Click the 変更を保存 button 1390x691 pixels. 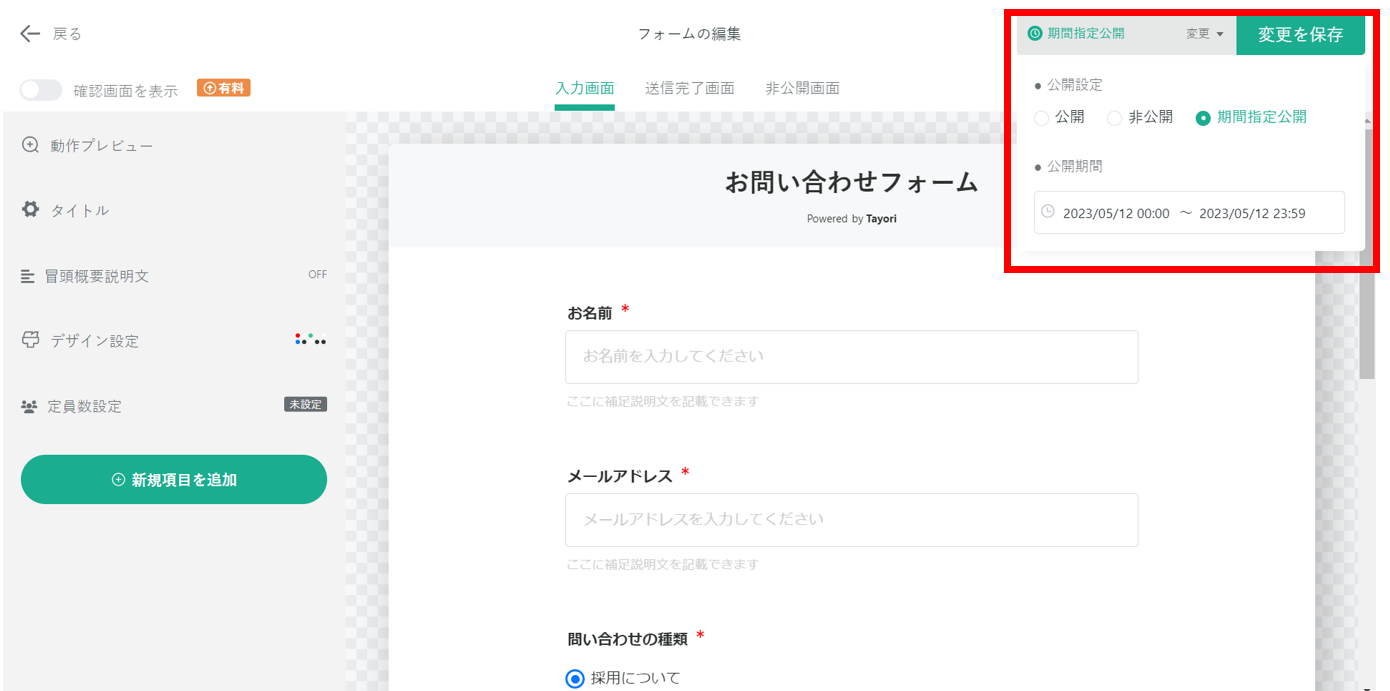point(1301,34)
